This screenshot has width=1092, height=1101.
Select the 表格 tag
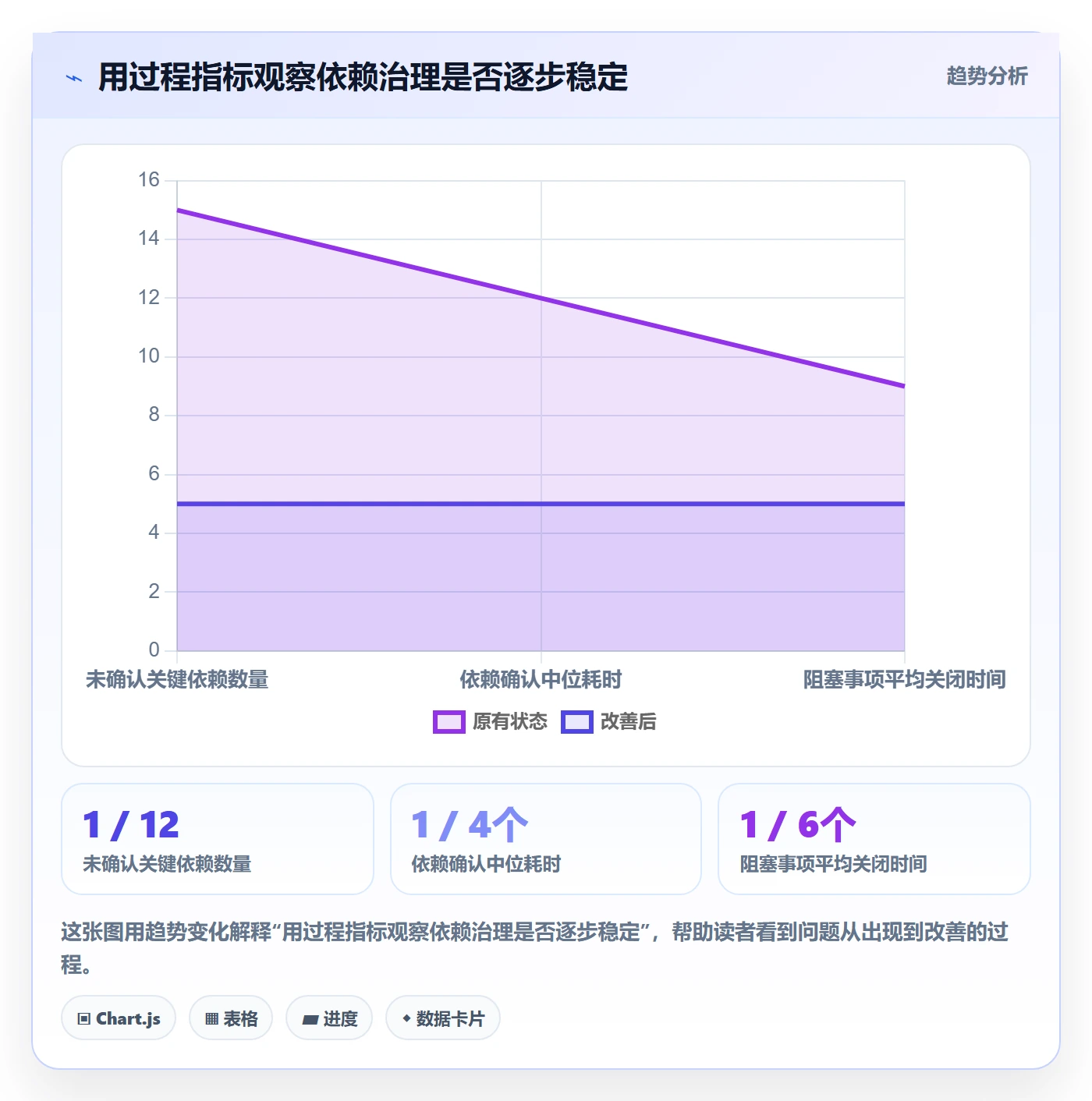pyautogui.click(x=231, y=1018)
